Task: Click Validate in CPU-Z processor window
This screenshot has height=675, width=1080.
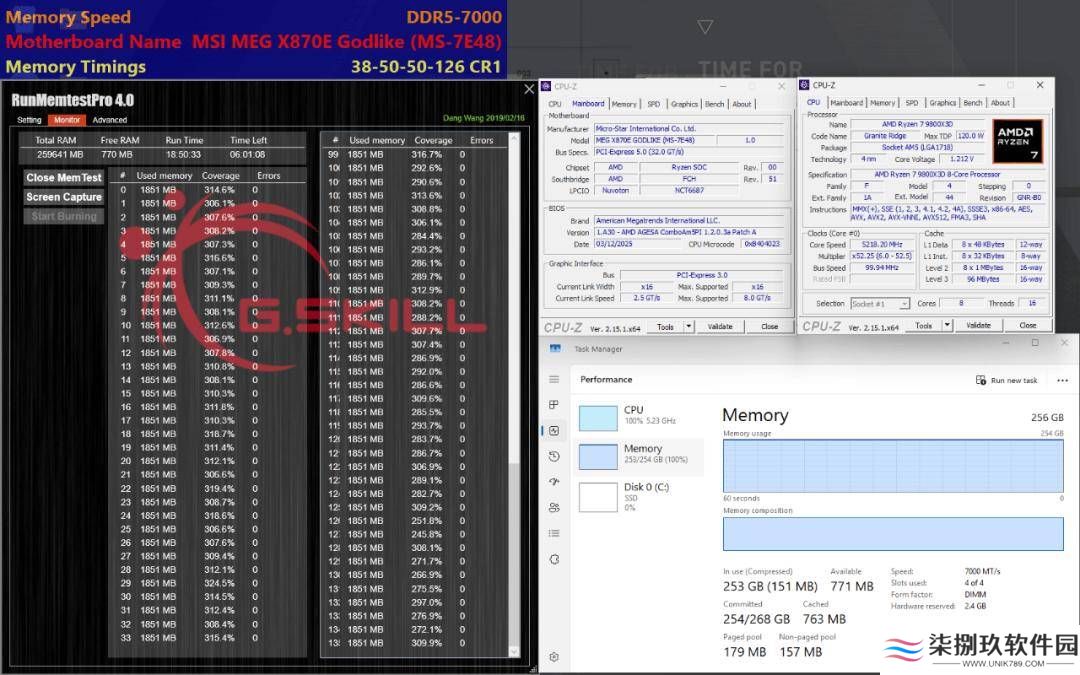Action: [x=979, y=325]
